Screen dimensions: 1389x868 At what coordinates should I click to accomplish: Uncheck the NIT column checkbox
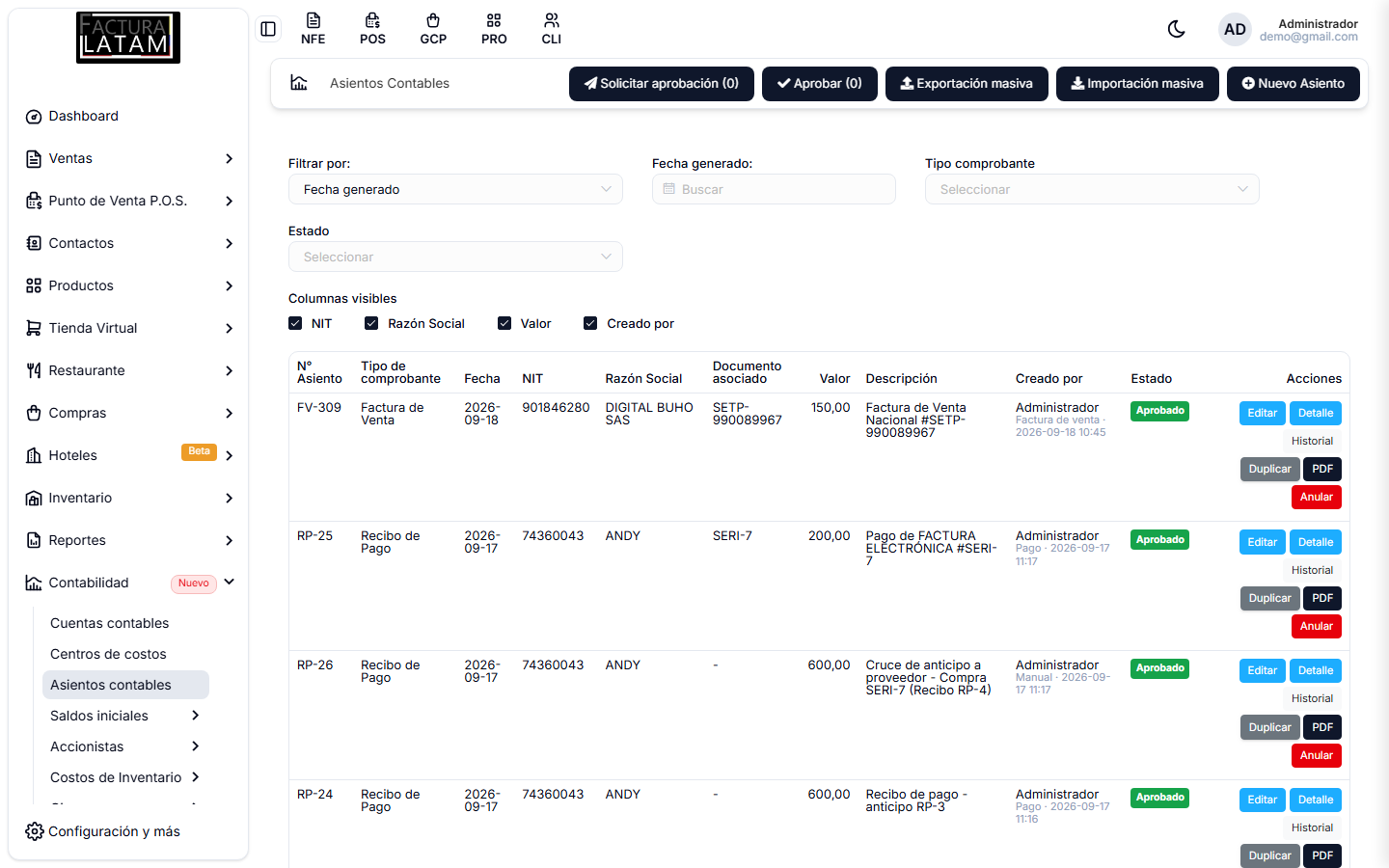(x=295, y=323)
